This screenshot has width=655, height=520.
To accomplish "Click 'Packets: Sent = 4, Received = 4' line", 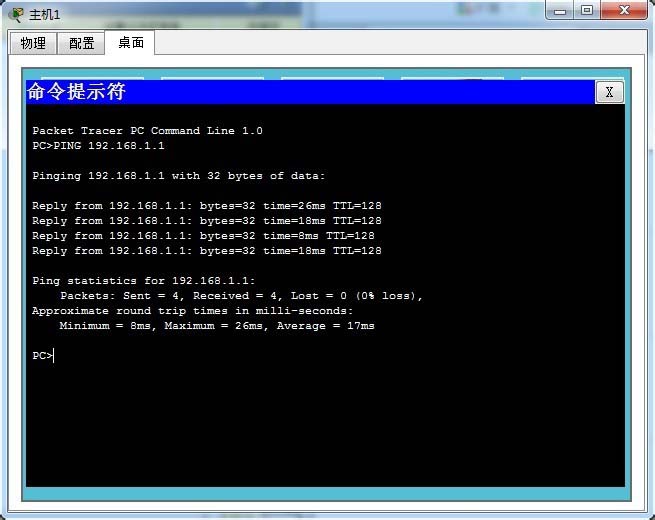I will click(x=241, y=296).
